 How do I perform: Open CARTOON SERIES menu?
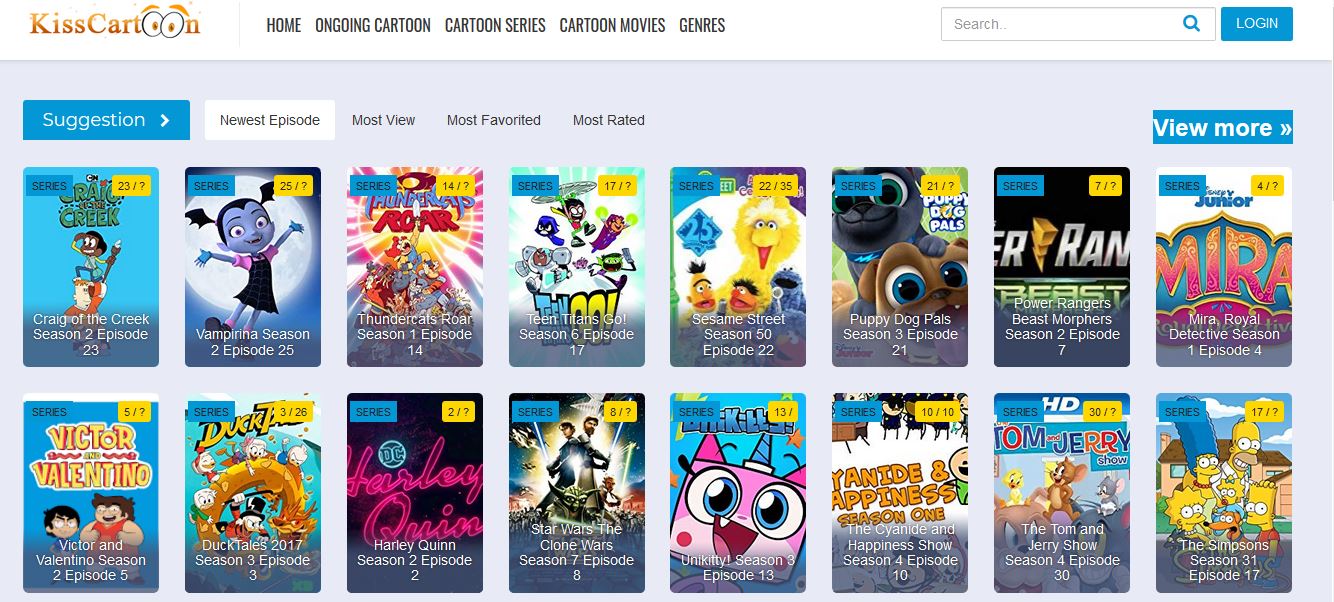click(495, 25)
